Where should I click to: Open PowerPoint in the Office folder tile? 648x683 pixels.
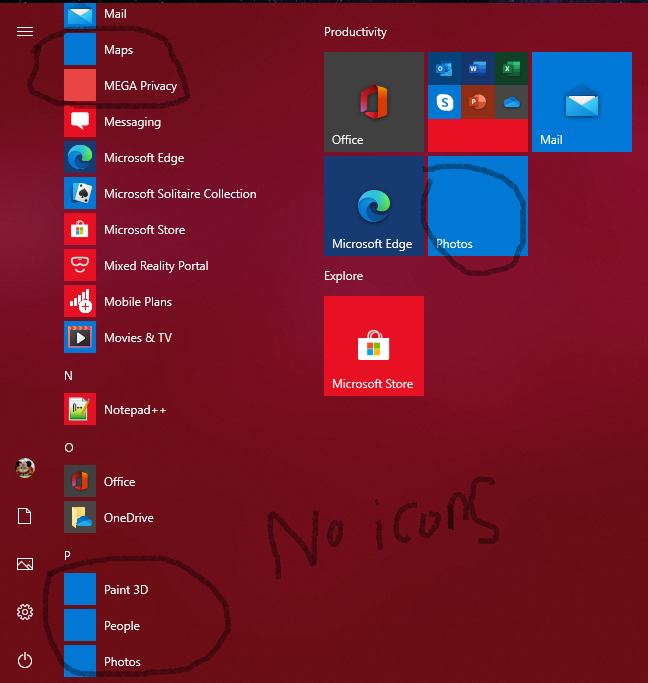coord(478,102)
